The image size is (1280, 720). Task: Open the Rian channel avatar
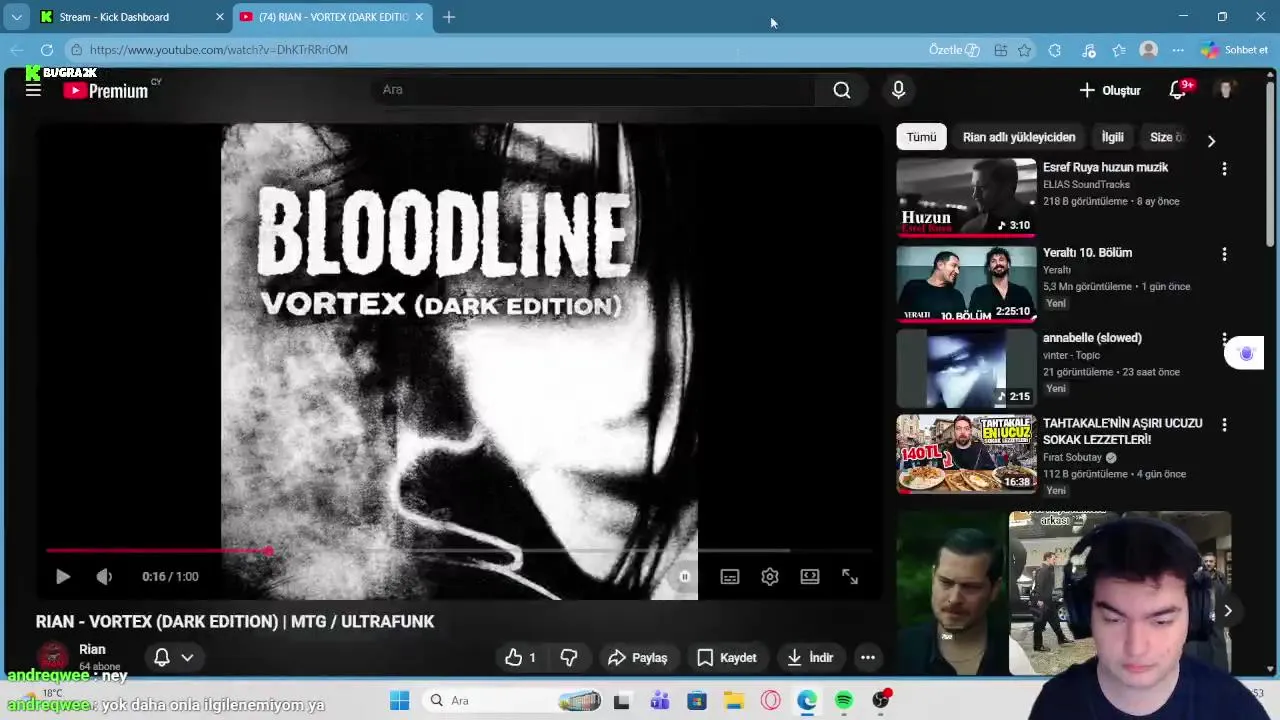coord(53,657)
